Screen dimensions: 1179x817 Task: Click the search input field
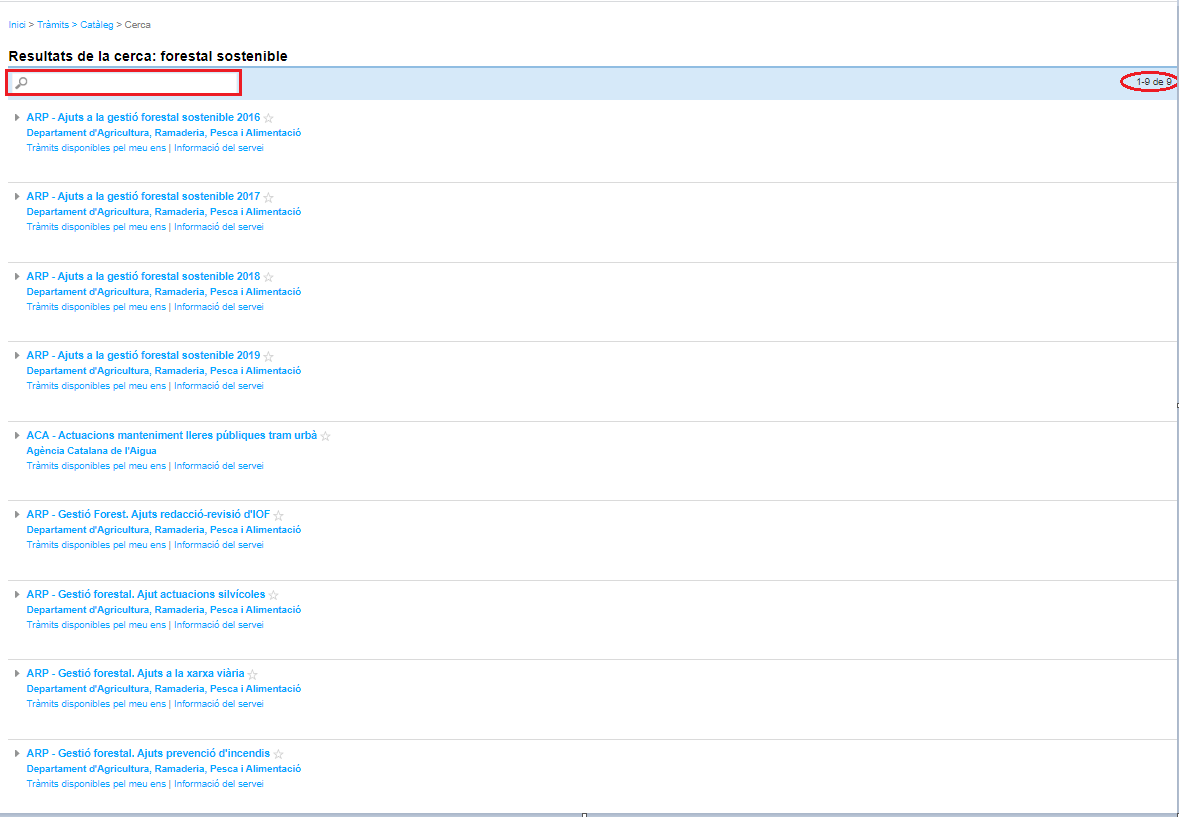pyautogui.click(x=132, y=83)
